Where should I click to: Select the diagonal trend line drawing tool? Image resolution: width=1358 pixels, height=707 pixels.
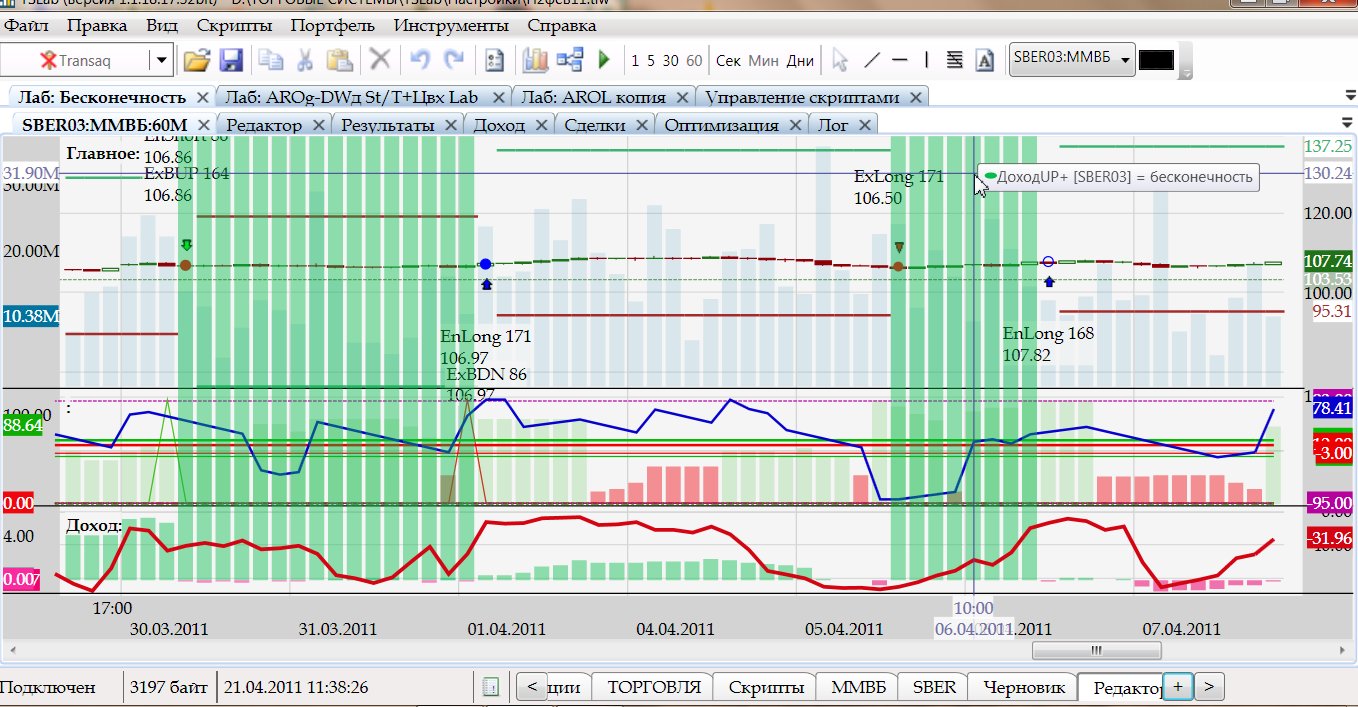(871, 60)
